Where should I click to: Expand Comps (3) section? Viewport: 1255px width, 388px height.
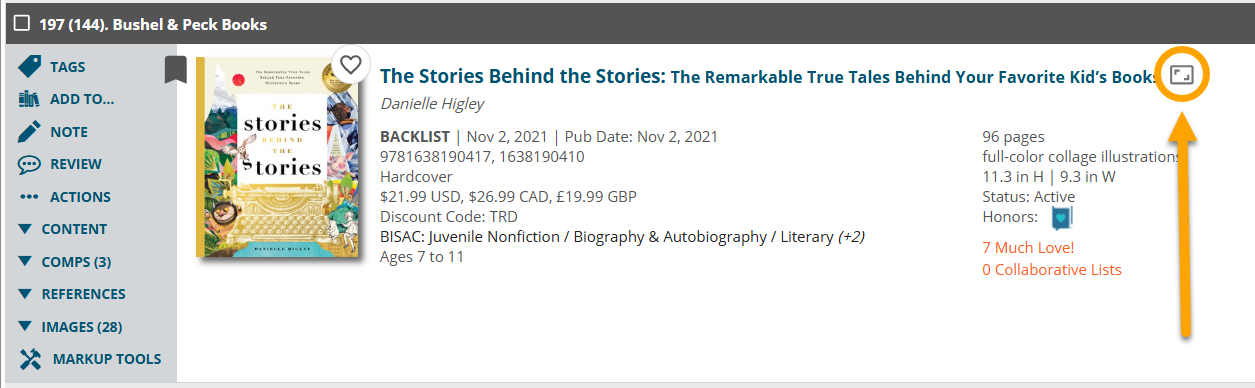tap(65, 262)
